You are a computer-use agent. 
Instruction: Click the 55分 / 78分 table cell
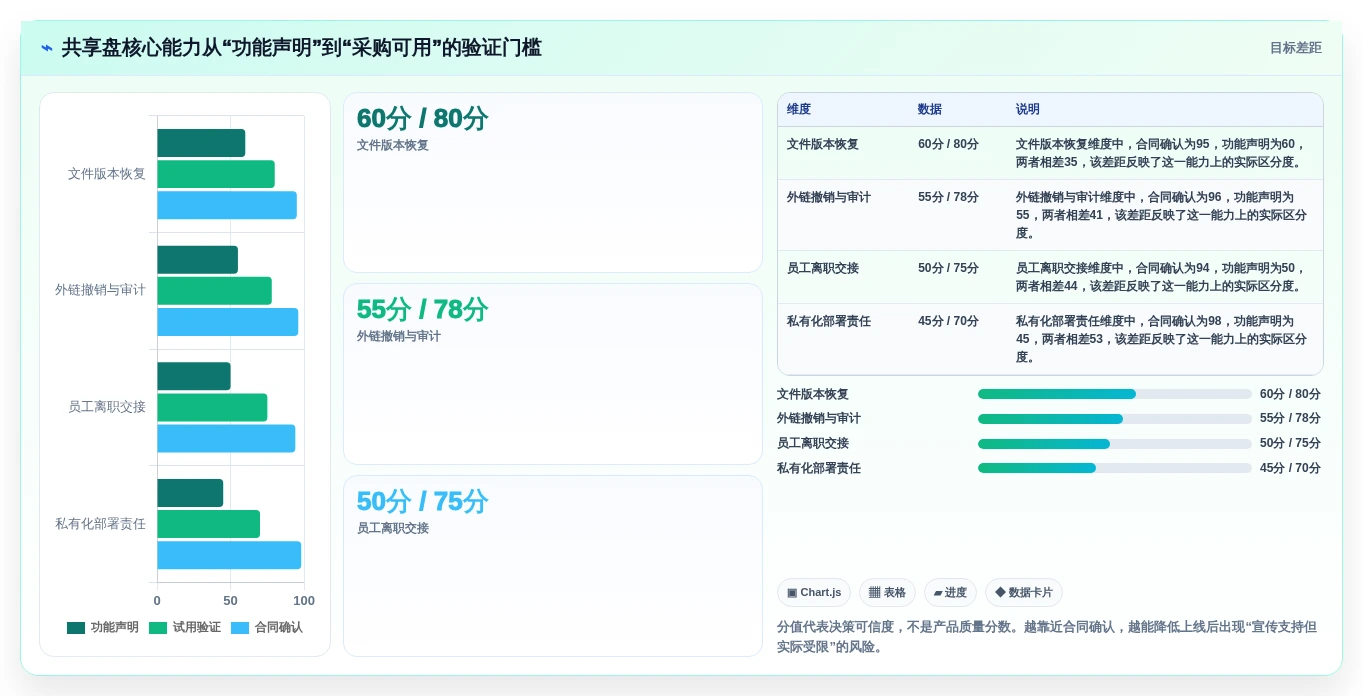click(948, 197)
